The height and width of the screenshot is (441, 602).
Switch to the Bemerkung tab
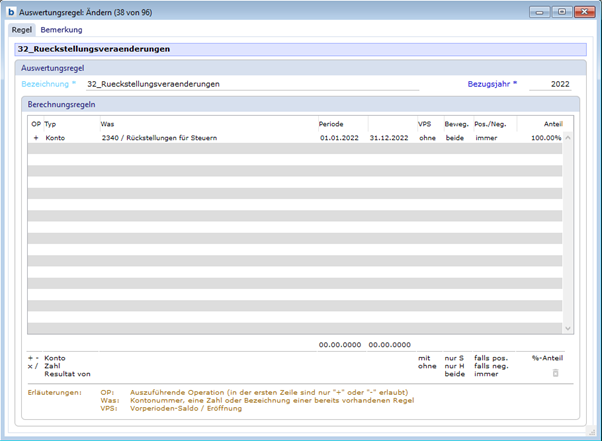click(x=61, y=30)
